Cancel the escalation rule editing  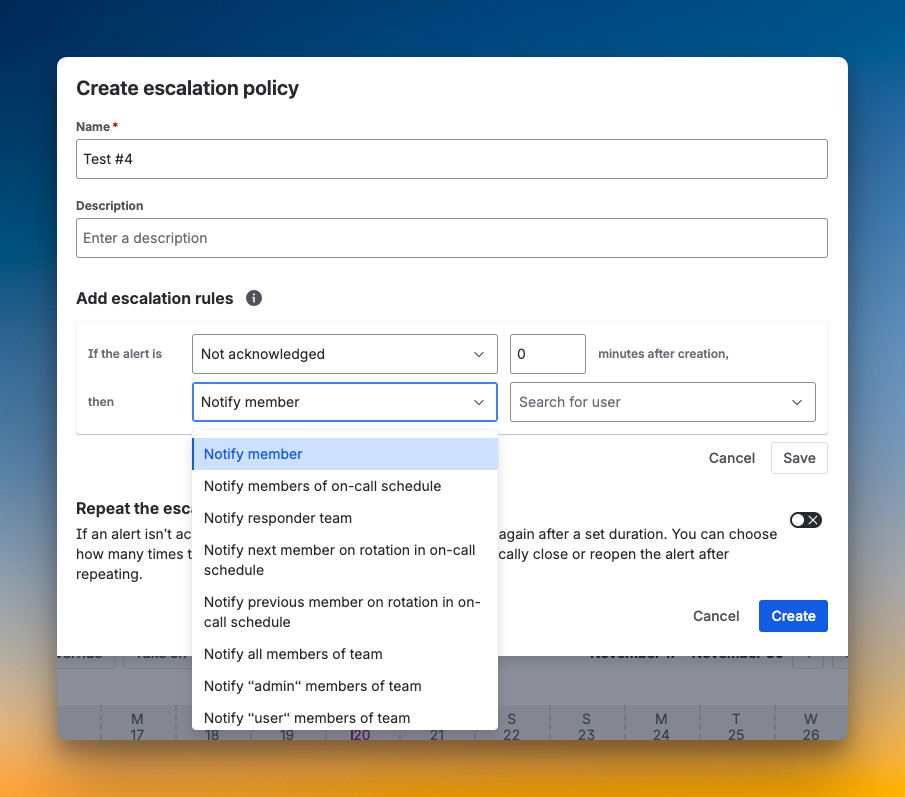(731, 458)
